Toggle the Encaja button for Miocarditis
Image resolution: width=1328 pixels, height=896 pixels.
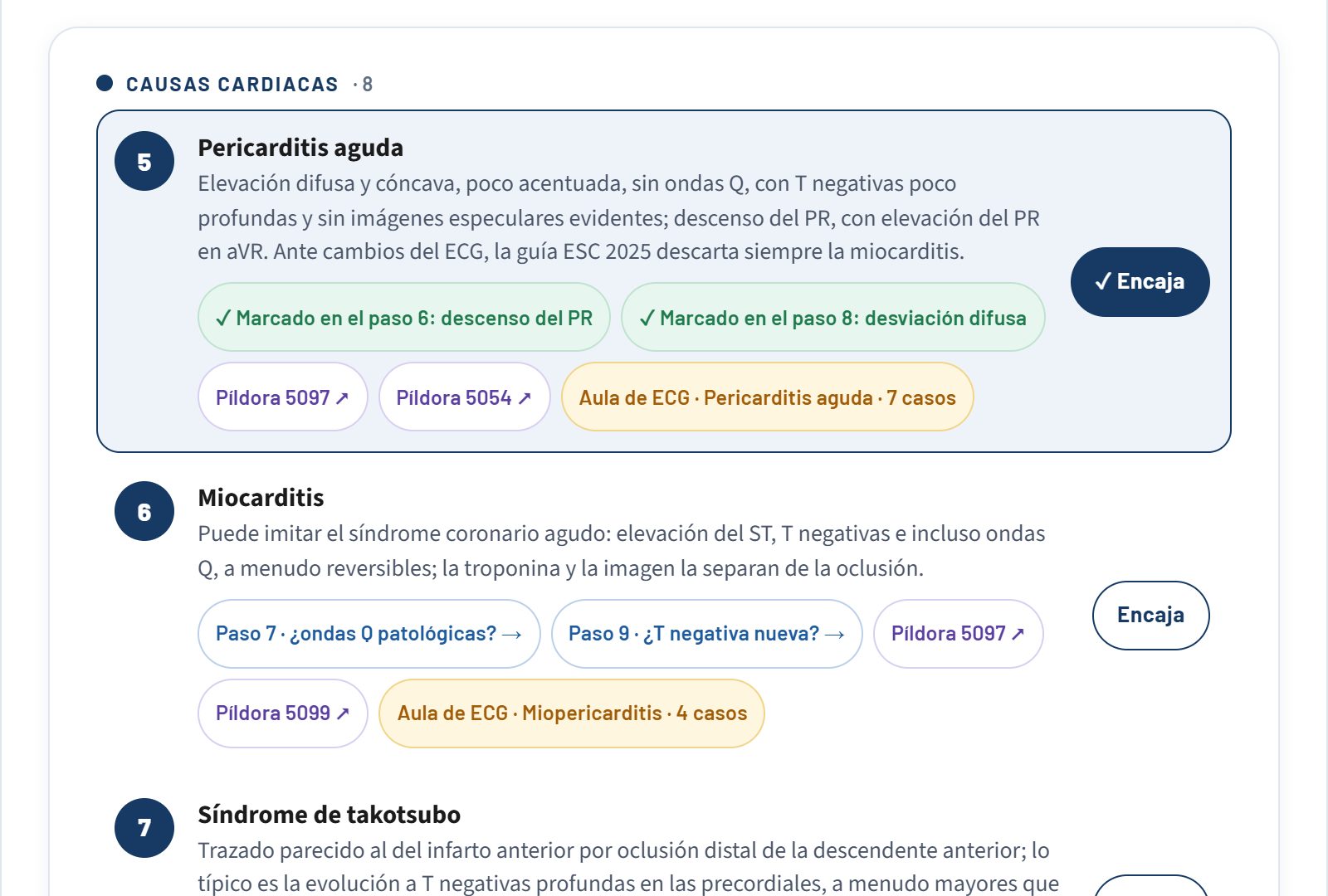pos(1150,616)
